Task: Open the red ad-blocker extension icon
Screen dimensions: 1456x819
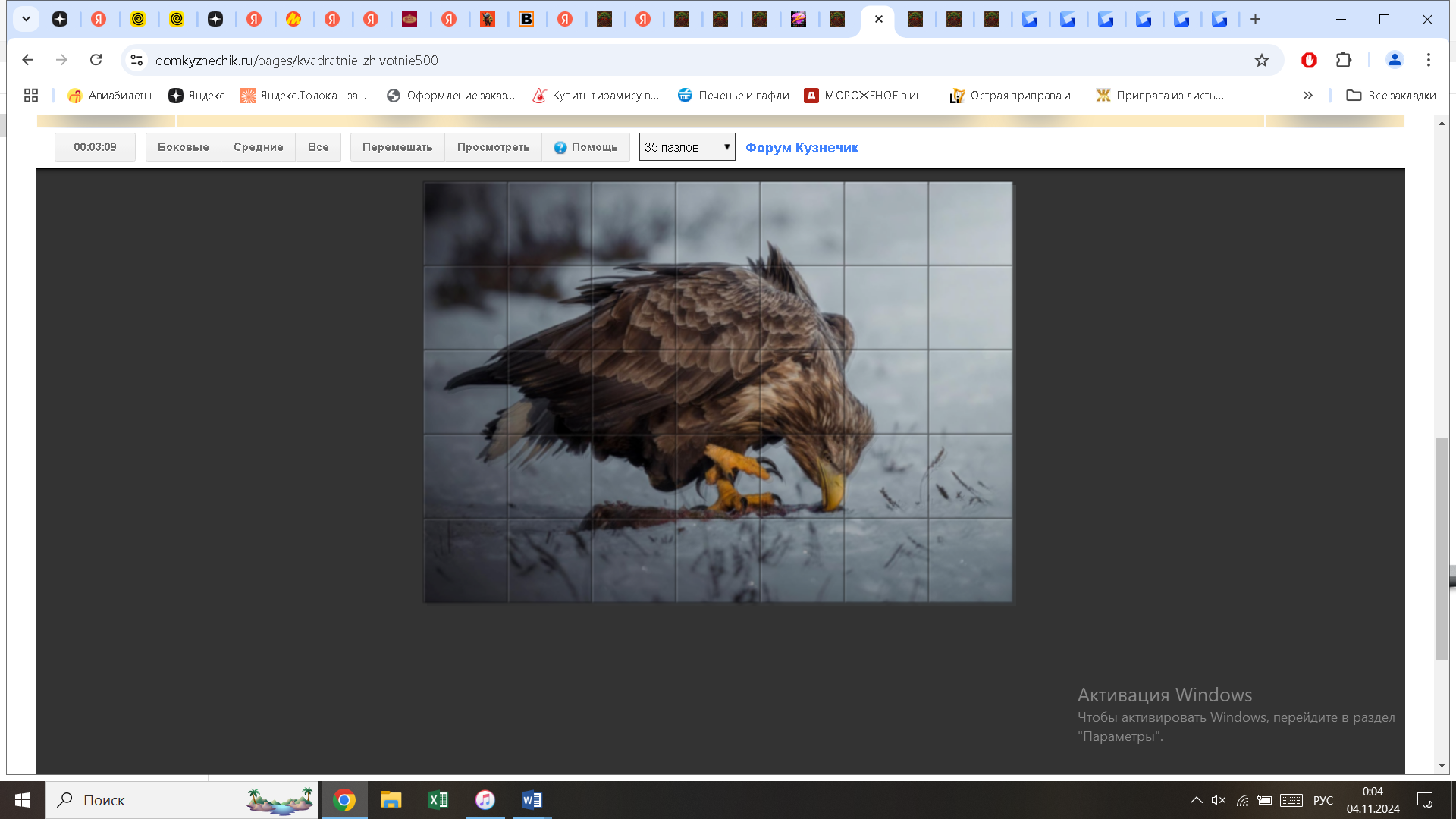Action: coord(1309,60)
